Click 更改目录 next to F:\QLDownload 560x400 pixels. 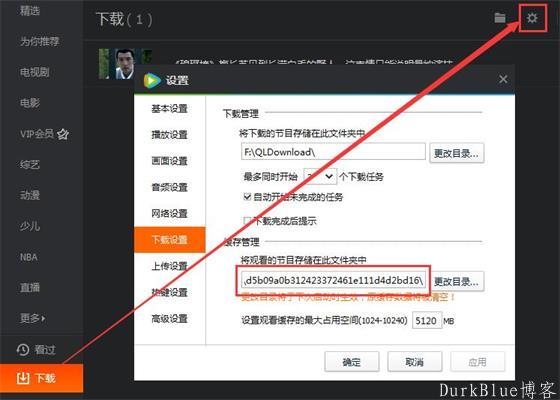pos(456,154)
